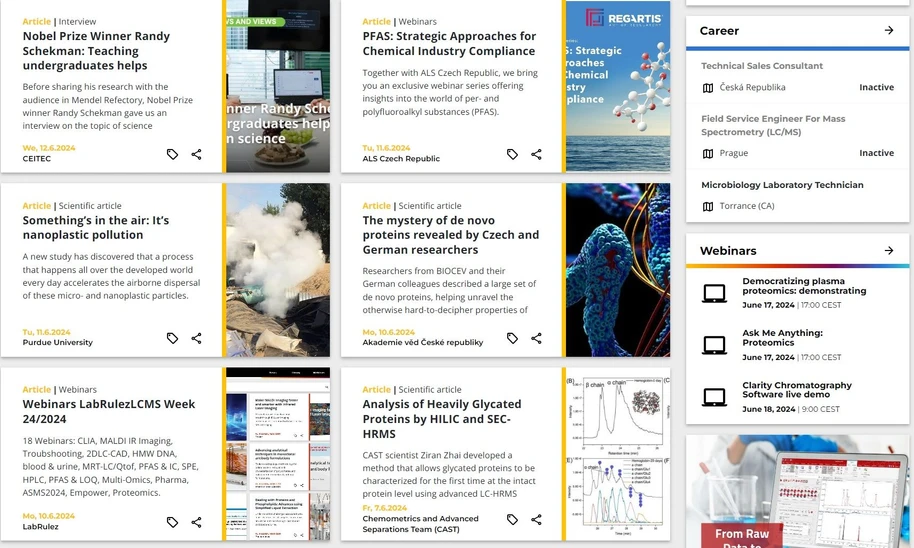
Task: Open Clarity Chromatography Software live demo webinar
Action: [796, 389]
